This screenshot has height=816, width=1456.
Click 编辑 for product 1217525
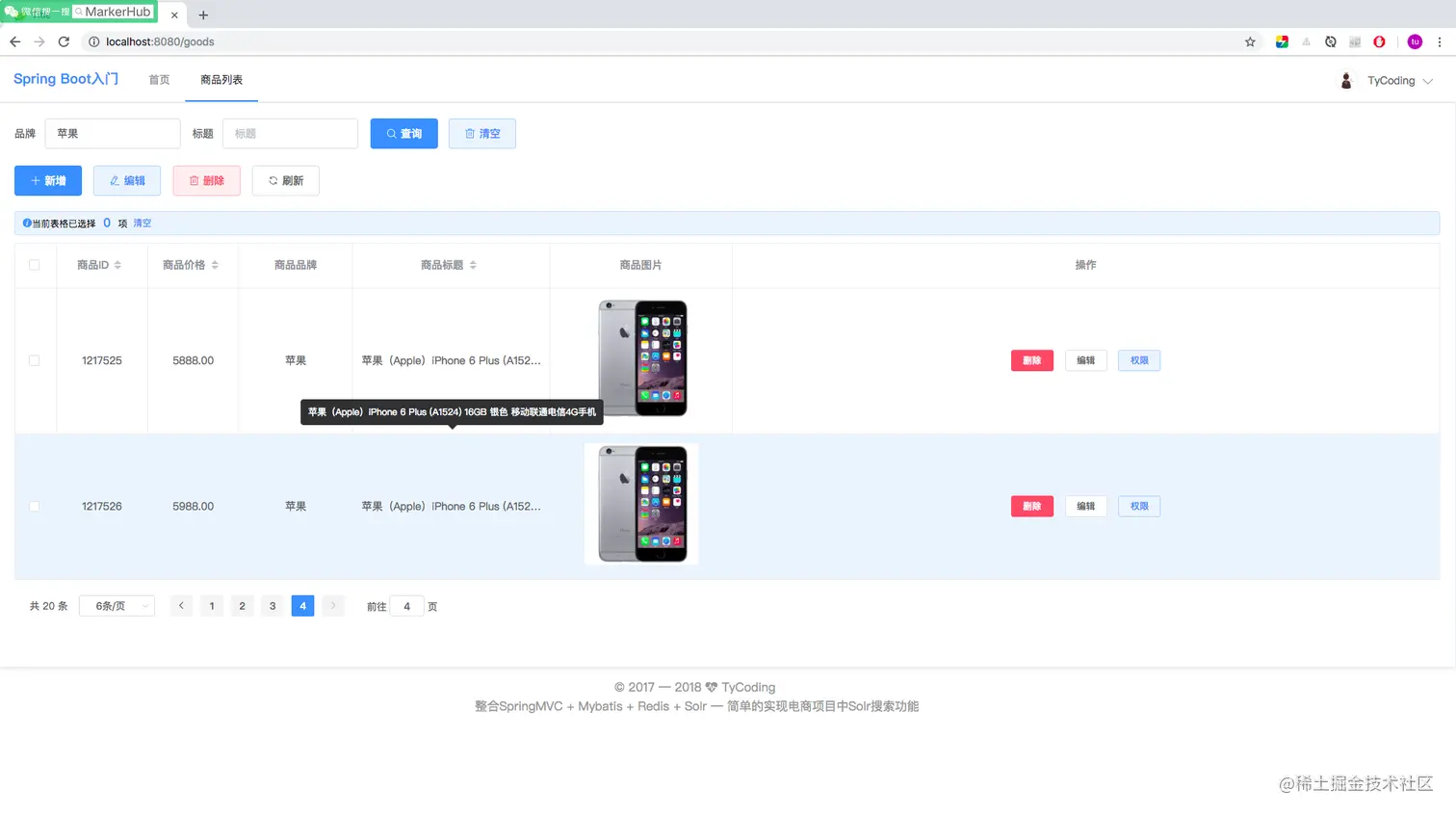pos(1086,360)
